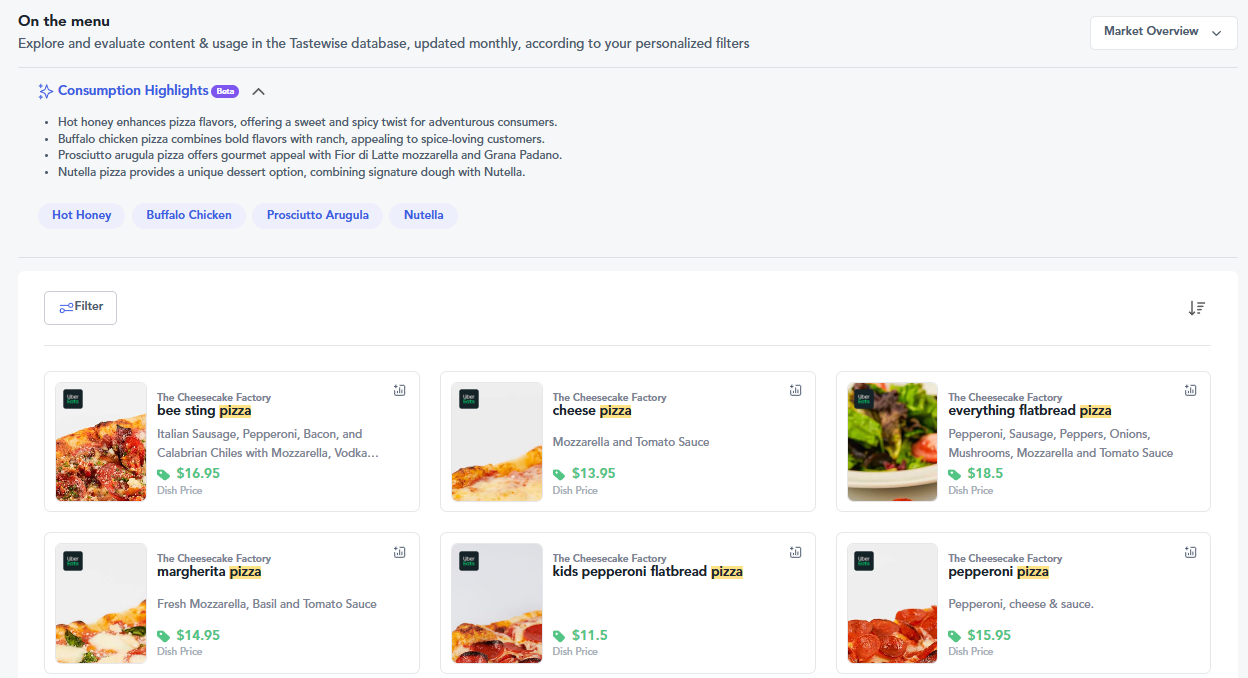Click the cheese pizza $13.95 price

[593, 473]
